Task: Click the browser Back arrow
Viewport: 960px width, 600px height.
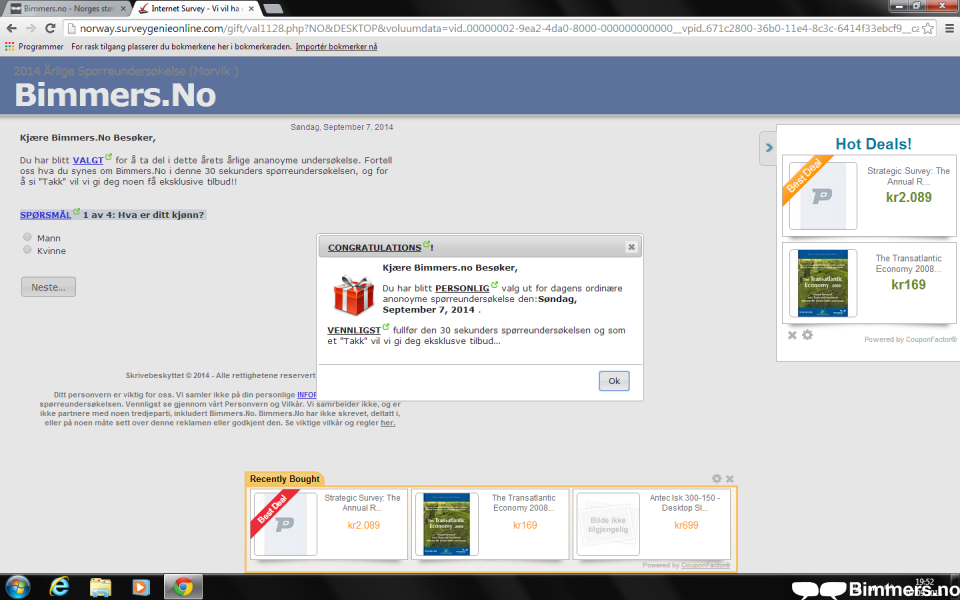Action: (11, 28)
